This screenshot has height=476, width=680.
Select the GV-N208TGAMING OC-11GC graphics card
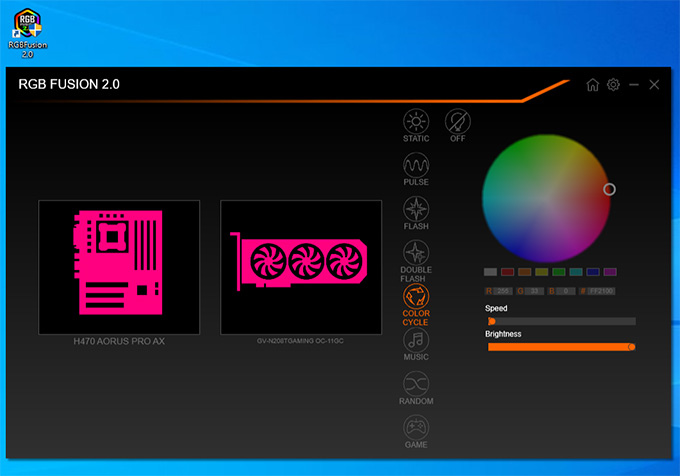(x=301, y=267)
